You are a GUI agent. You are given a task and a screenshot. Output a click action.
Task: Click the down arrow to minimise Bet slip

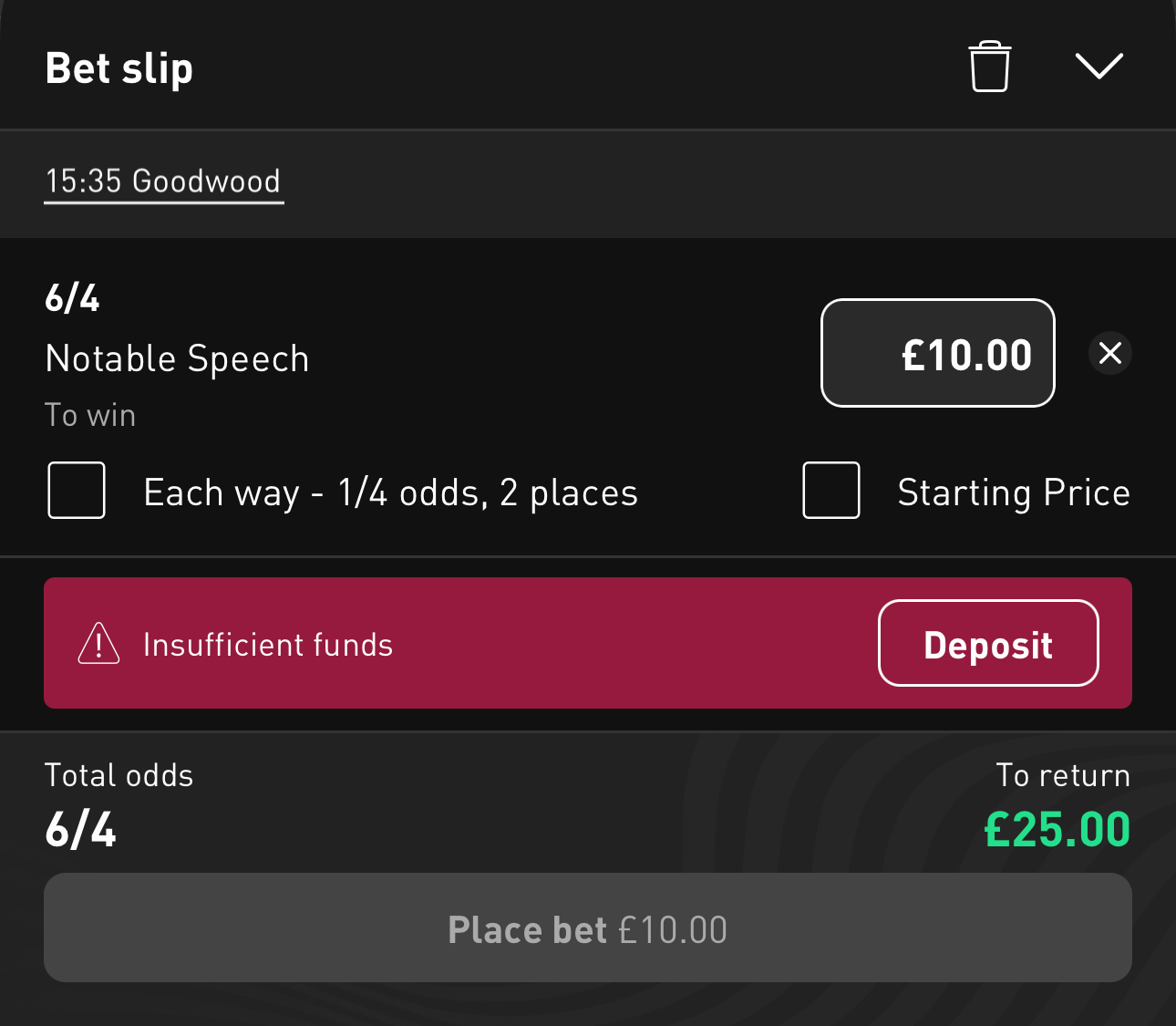(x=1100, y=65)
